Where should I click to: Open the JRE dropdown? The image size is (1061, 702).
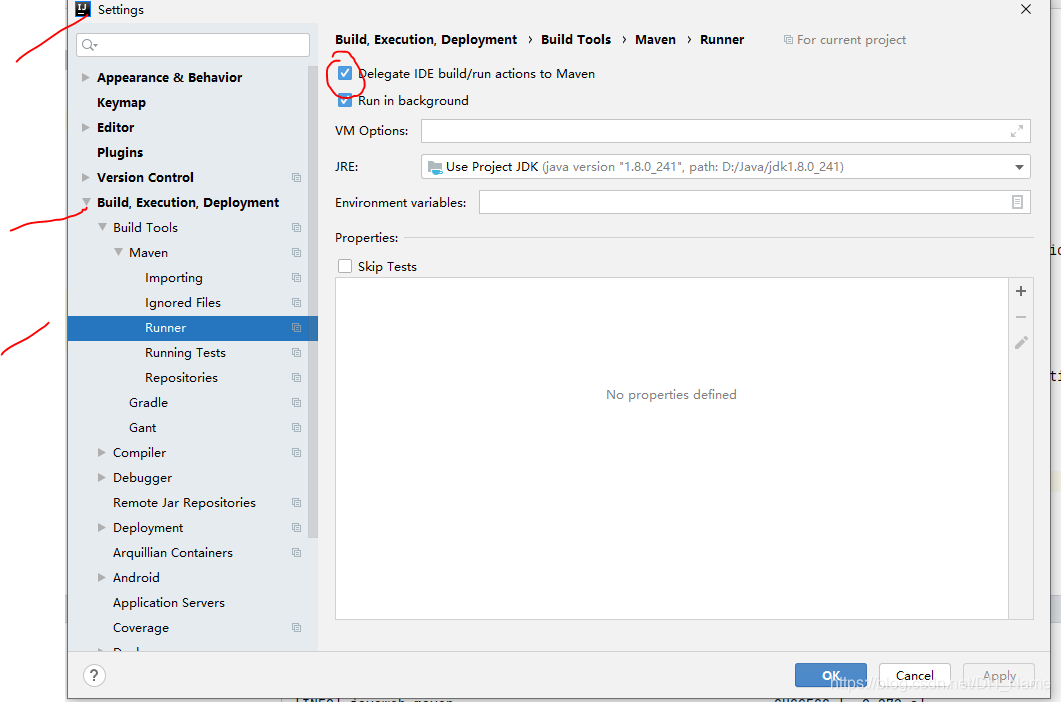[x=1019, y=167]
